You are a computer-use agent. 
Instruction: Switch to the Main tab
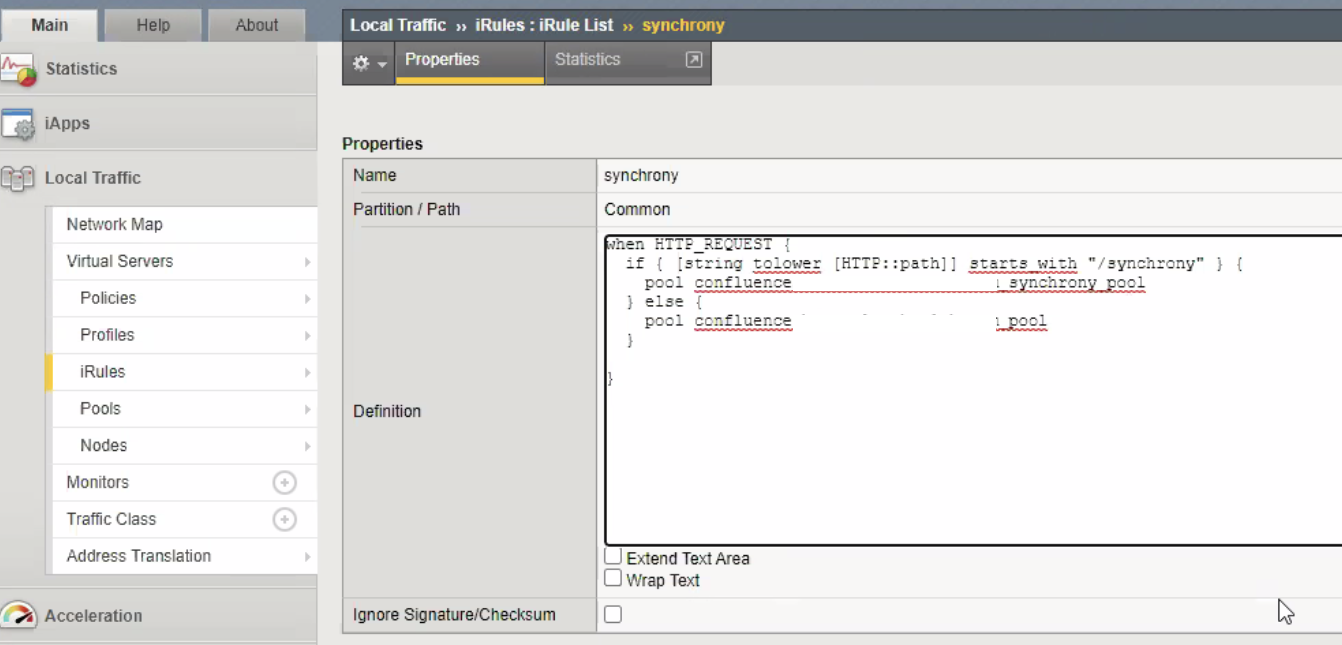(x=49, y=25)
